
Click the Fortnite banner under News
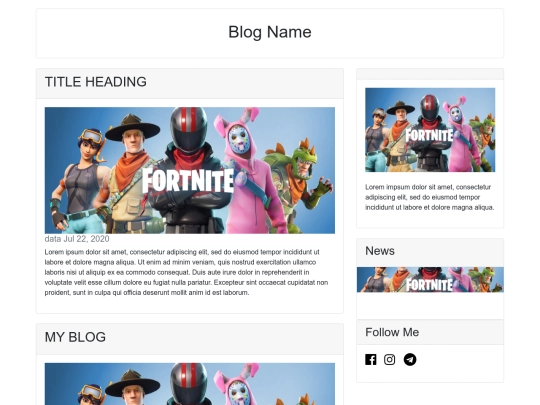[x=430, y=280]
